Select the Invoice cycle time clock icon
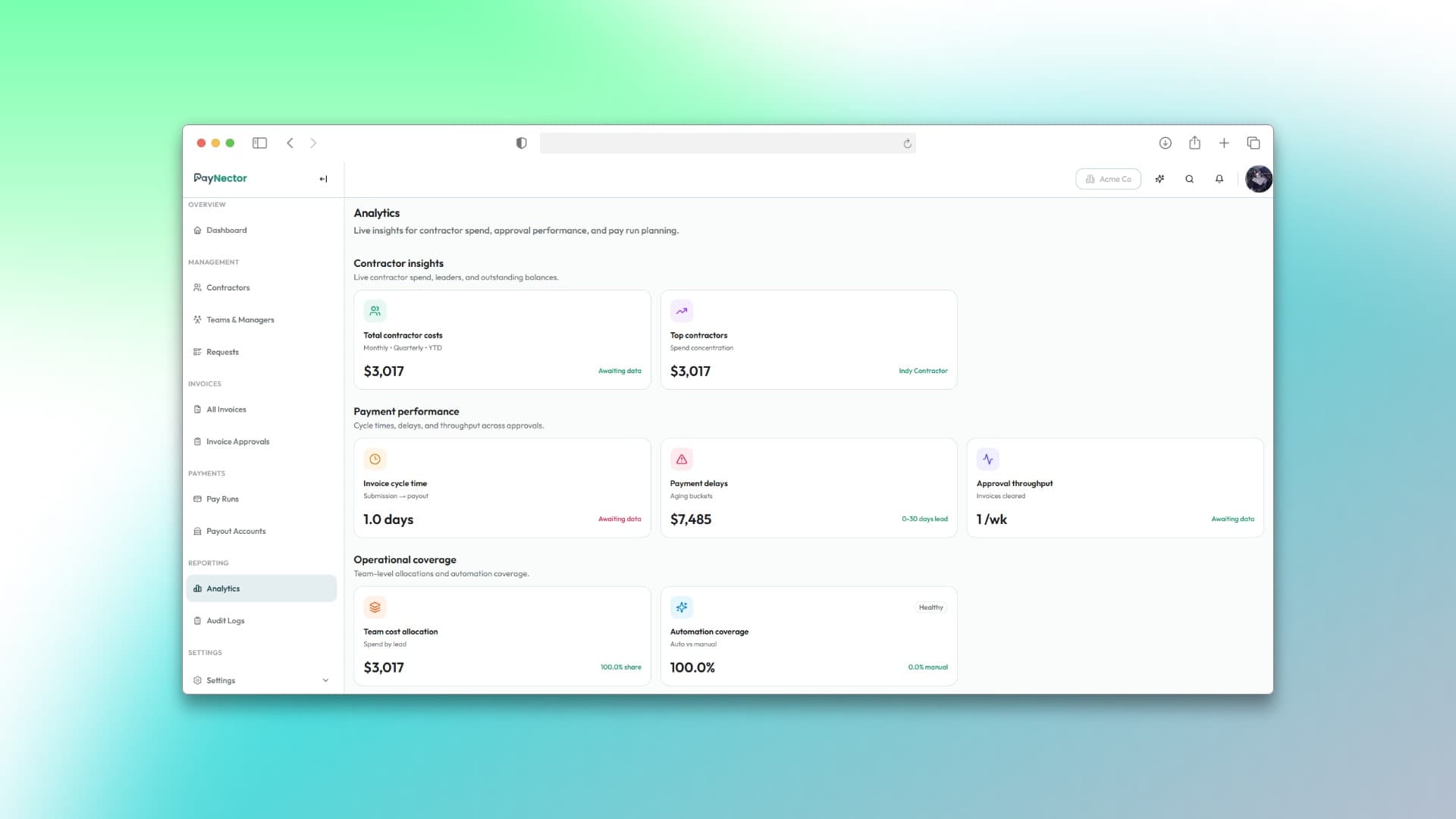Viewport: 1456px width, 819px height. [x=375, y=459]
